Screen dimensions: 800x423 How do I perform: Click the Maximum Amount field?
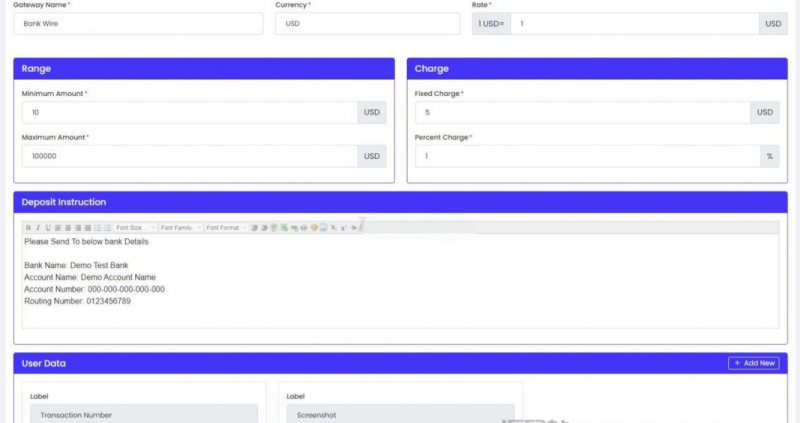(189, 156)
